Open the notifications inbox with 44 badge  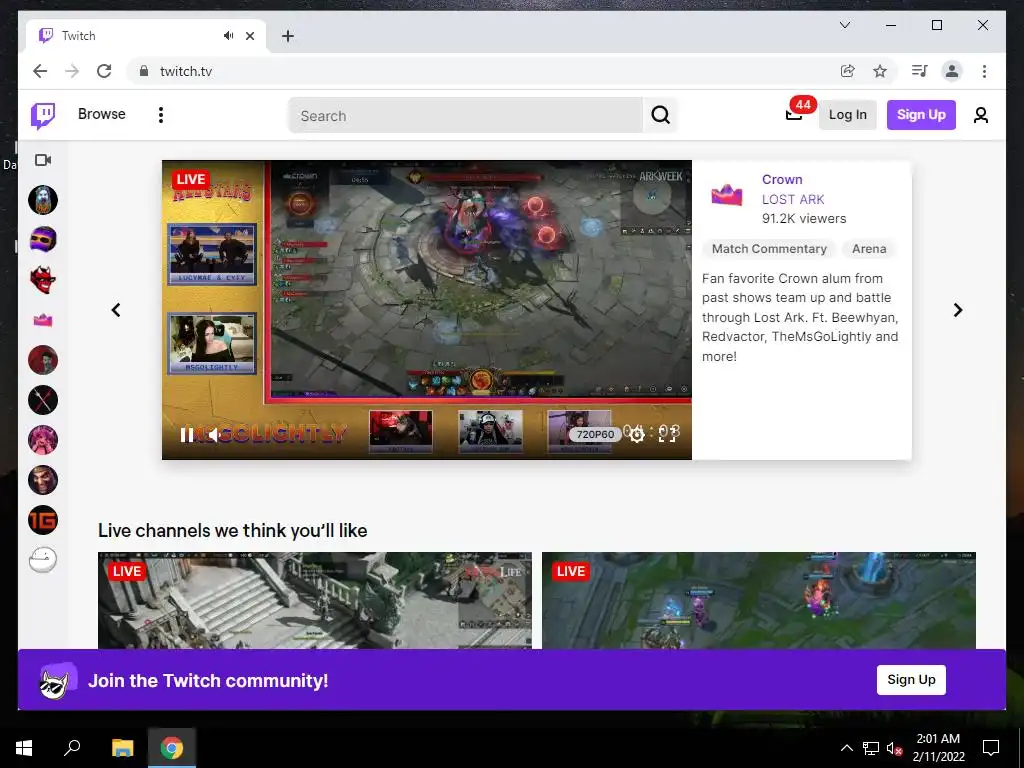794,115
